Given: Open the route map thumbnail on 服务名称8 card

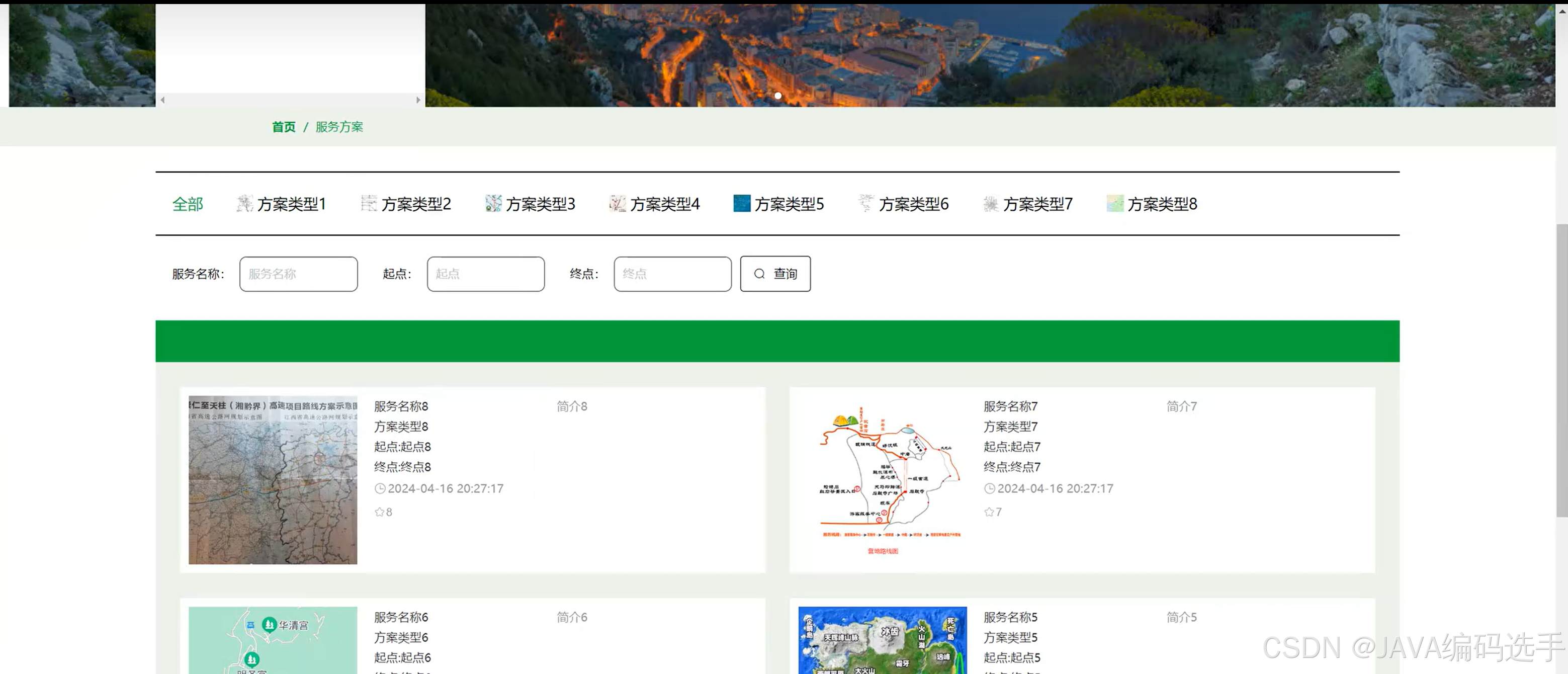Looking at the screenshot, I should pyautogui.click(x=272, y=480).
